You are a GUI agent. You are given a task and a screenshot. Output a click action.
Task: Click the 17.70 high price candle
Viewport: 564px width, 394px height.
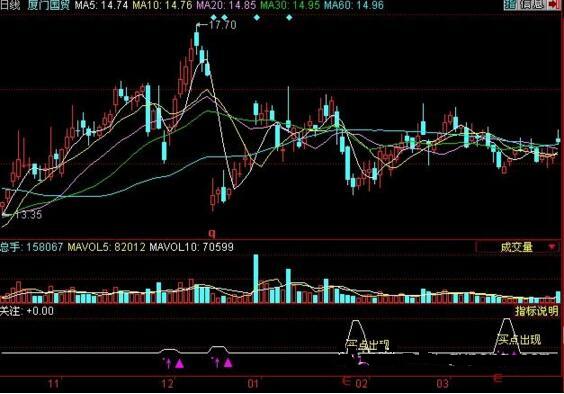coord(196,39)
